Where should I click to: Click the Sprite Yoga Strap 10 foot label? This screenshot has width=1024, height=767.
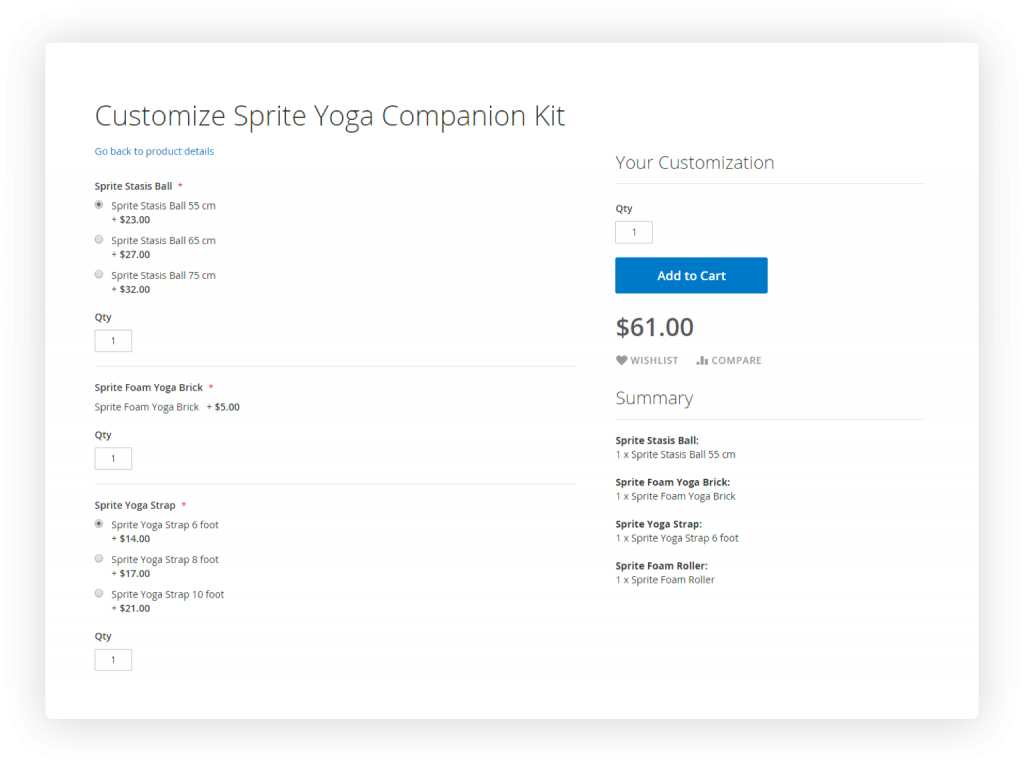[167, 594]
